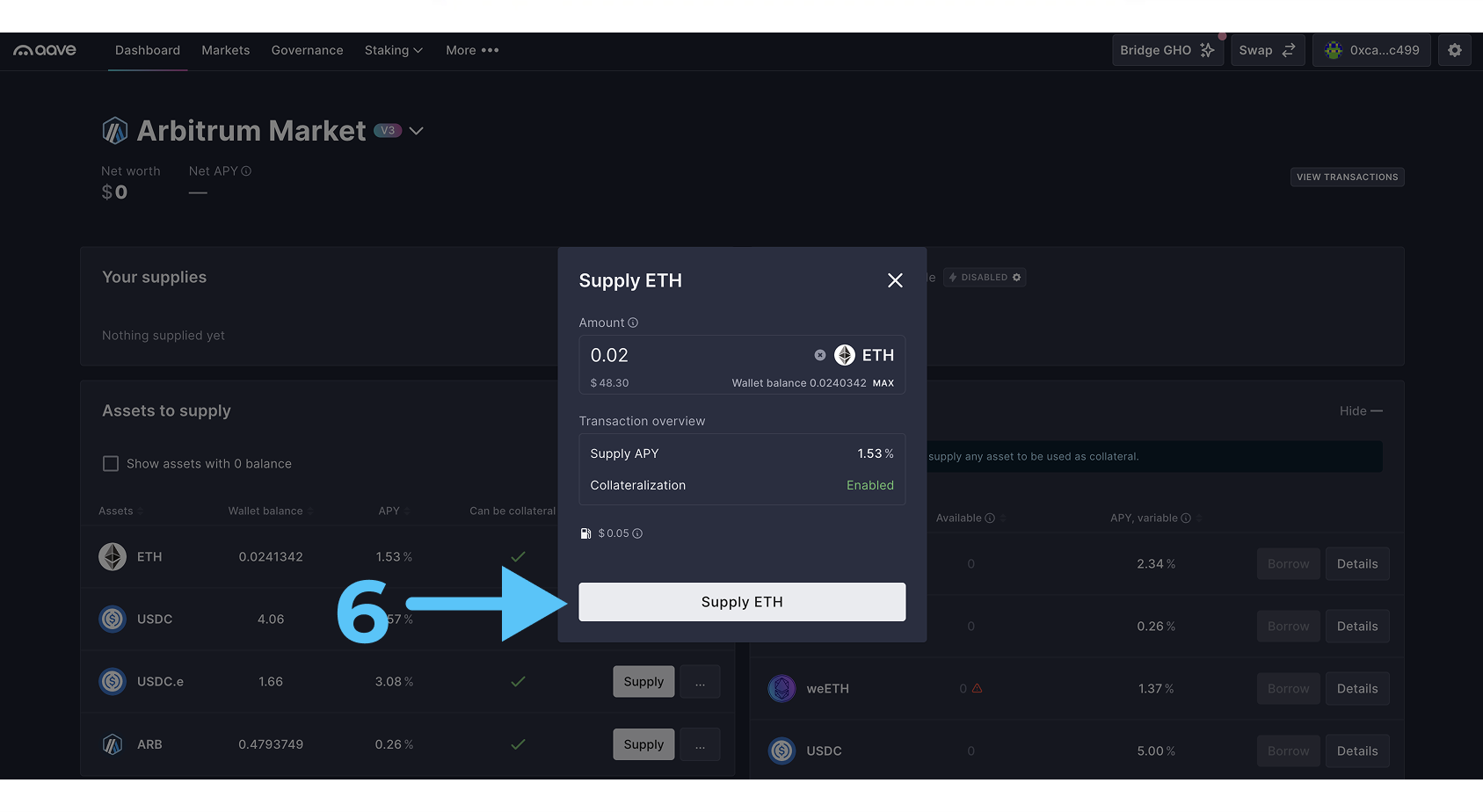The height and width of the screenshot is (812, 1483).
Task: Click the Amount info icon
Action: point(633,323)
